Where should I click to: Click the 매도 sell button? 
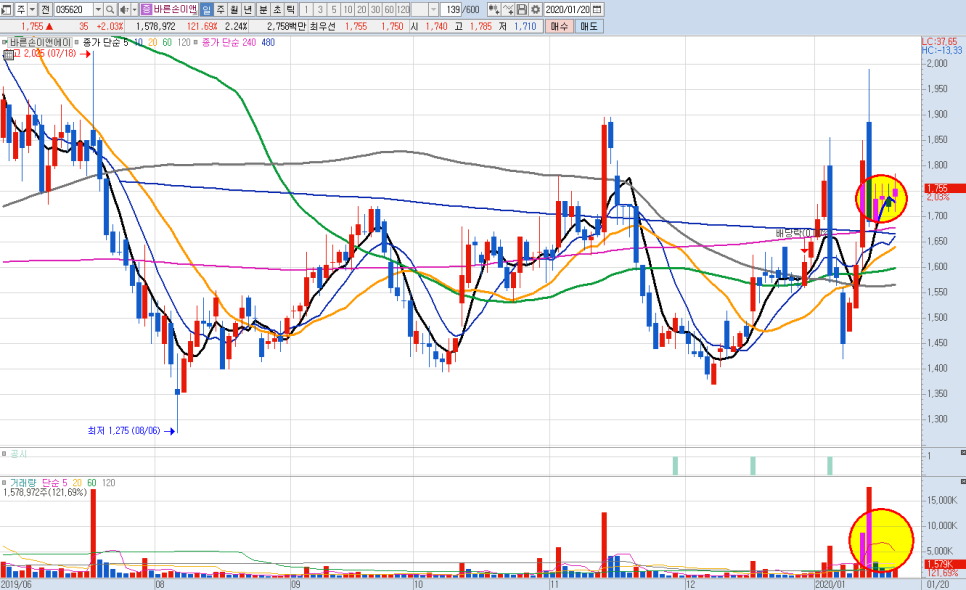tap(589, 26)
